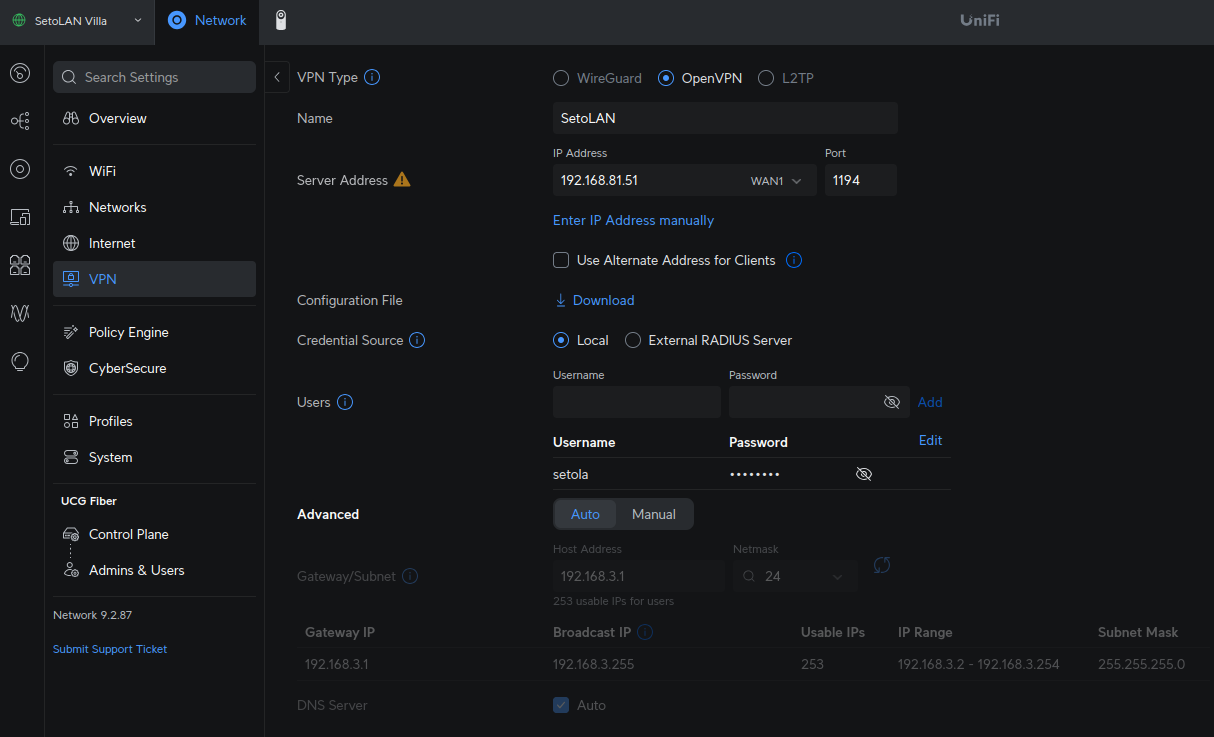Click the UniFi logo in header
This screenshot has width=1214, height=737.
[979, 20]
